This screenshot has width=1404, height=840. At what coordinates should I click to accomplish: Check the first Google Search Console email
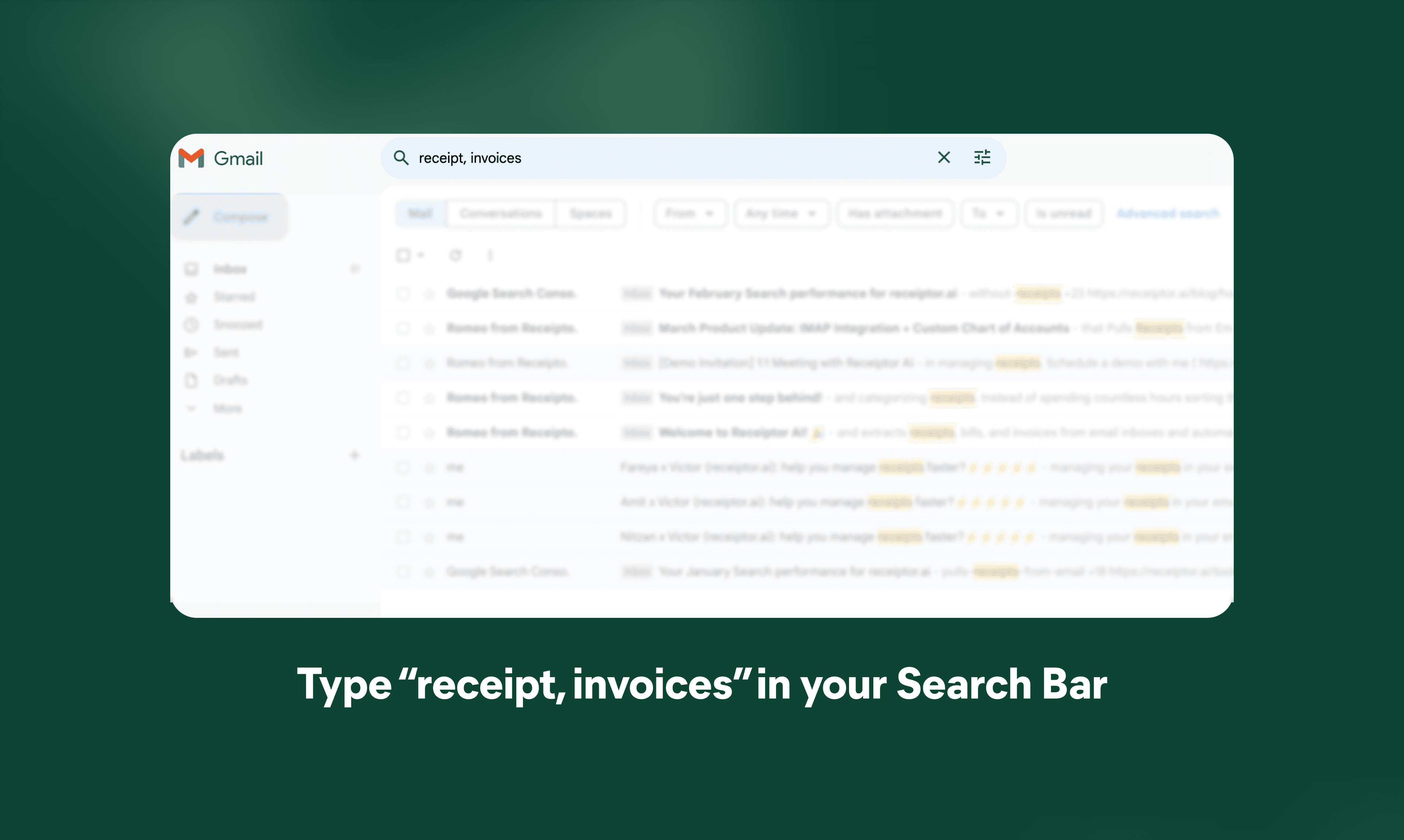click(x=403, y=293)
